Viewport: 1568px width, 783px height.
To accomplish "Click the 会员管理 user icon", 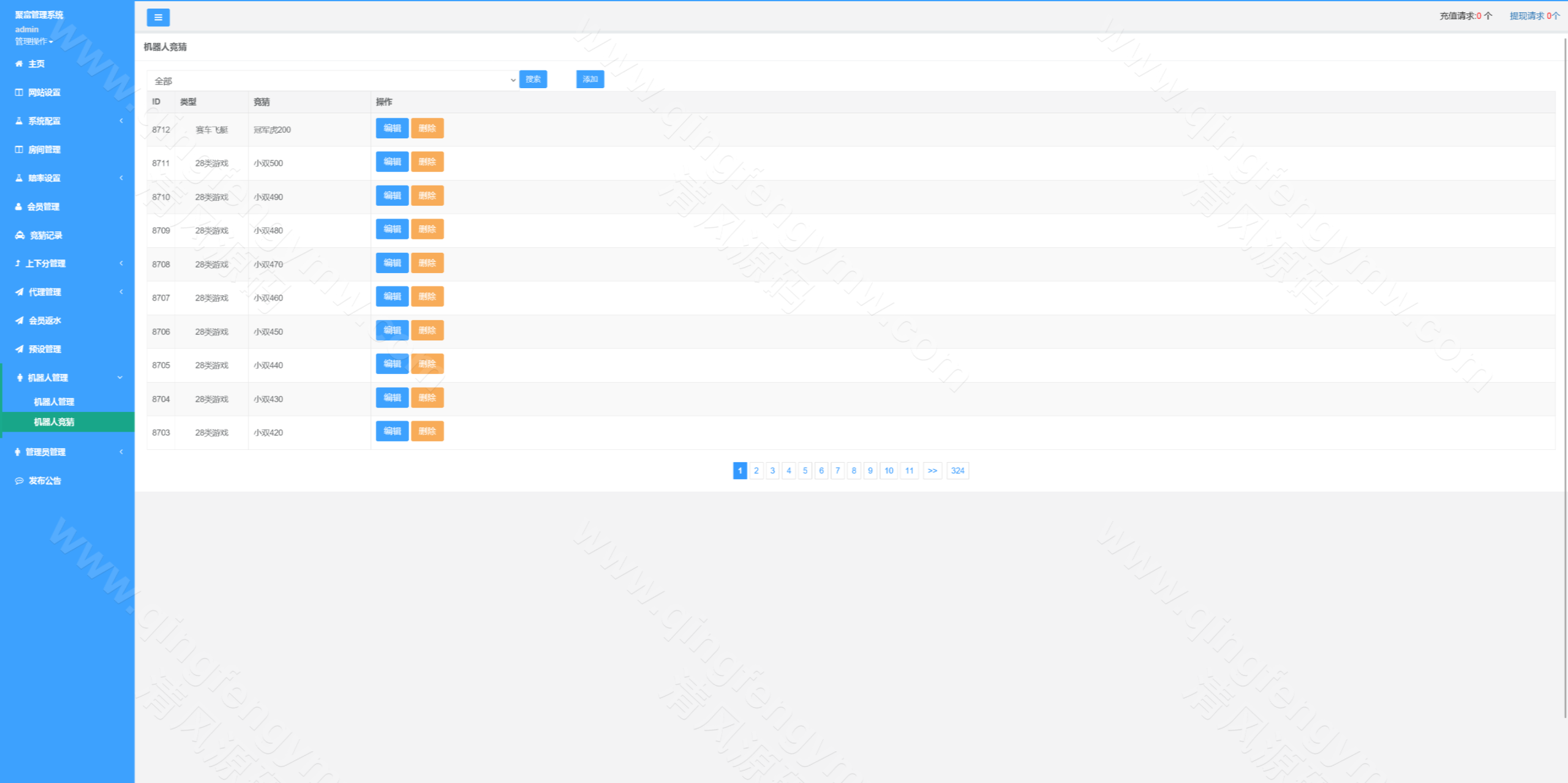I will coord(18,207).
